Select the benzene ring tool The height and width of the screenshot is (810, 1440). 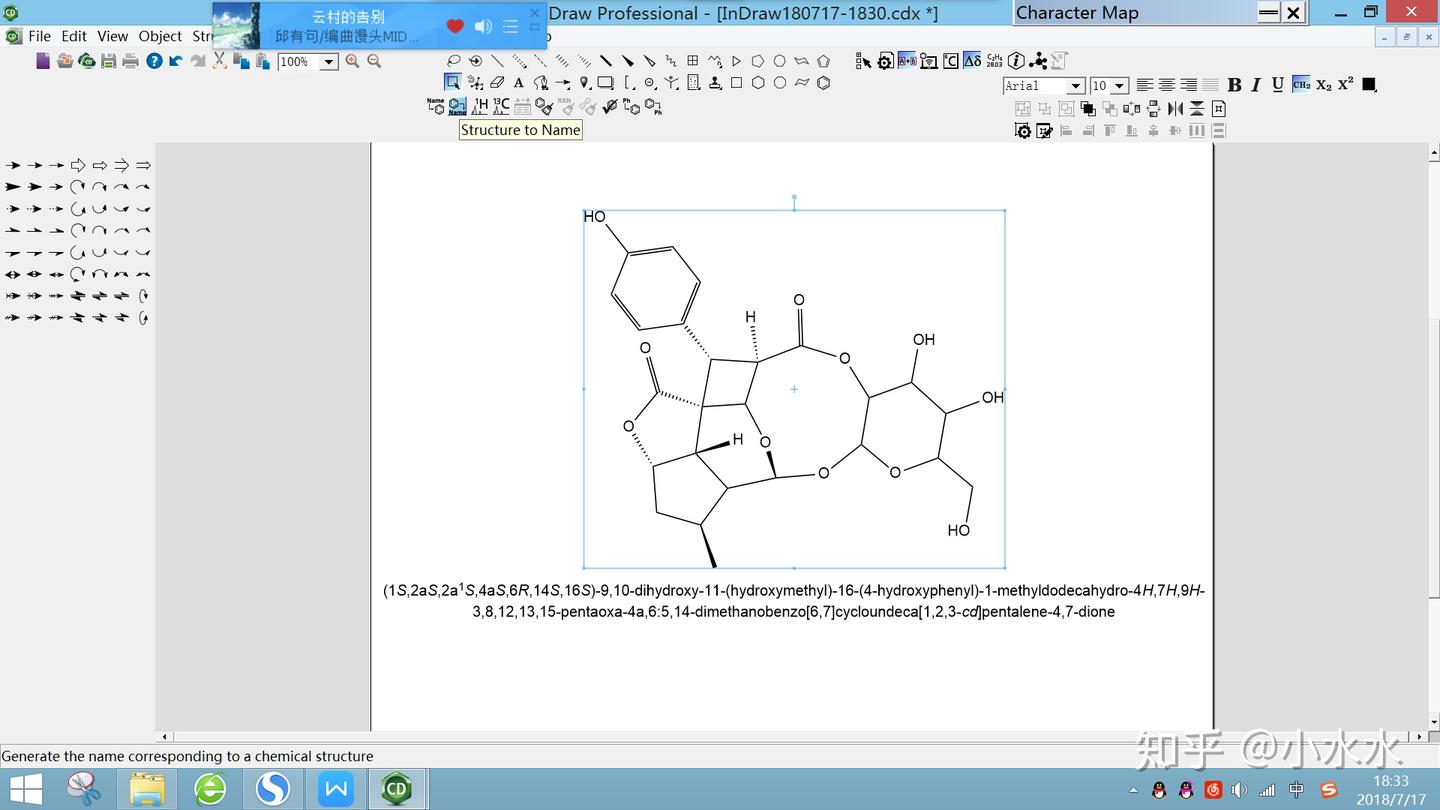click(x=823, y=82)
